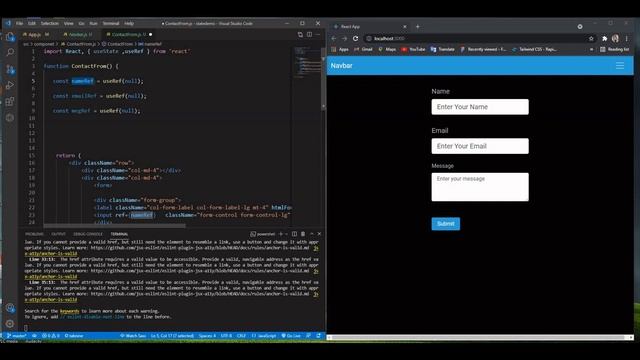Open the Search view in activity bar
Screen dimensions: 640x360
(10, 52)
